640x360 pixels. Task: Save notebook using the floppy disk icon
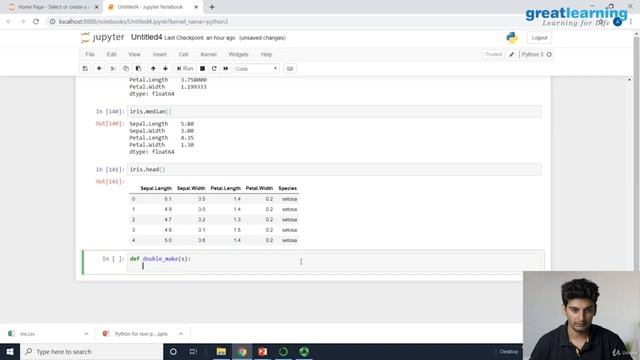pos(85,69)
